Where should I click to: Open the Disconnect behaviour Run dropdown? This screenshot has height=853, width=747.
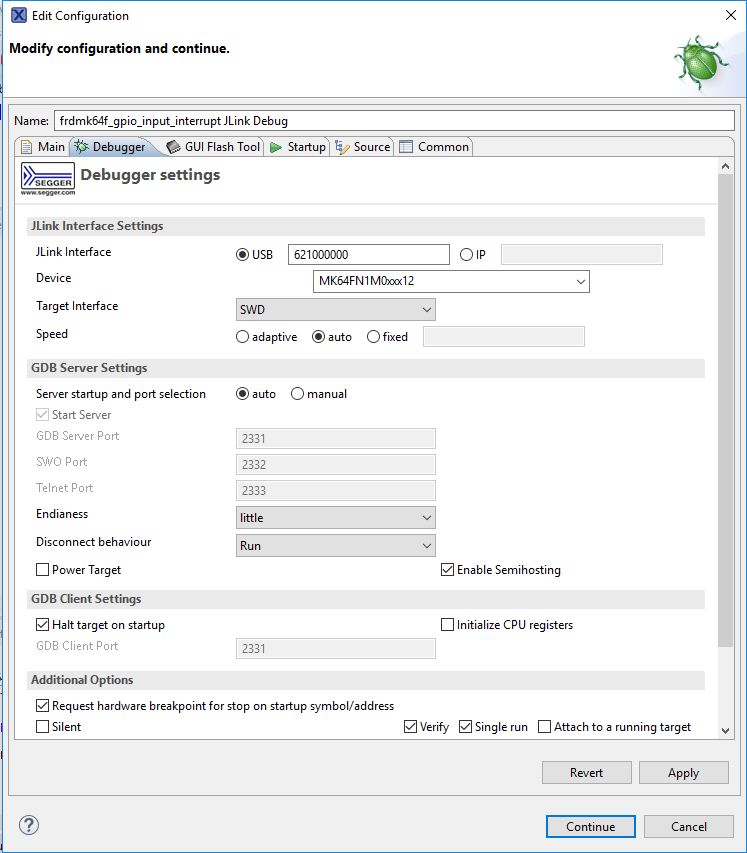pos(336,546)
